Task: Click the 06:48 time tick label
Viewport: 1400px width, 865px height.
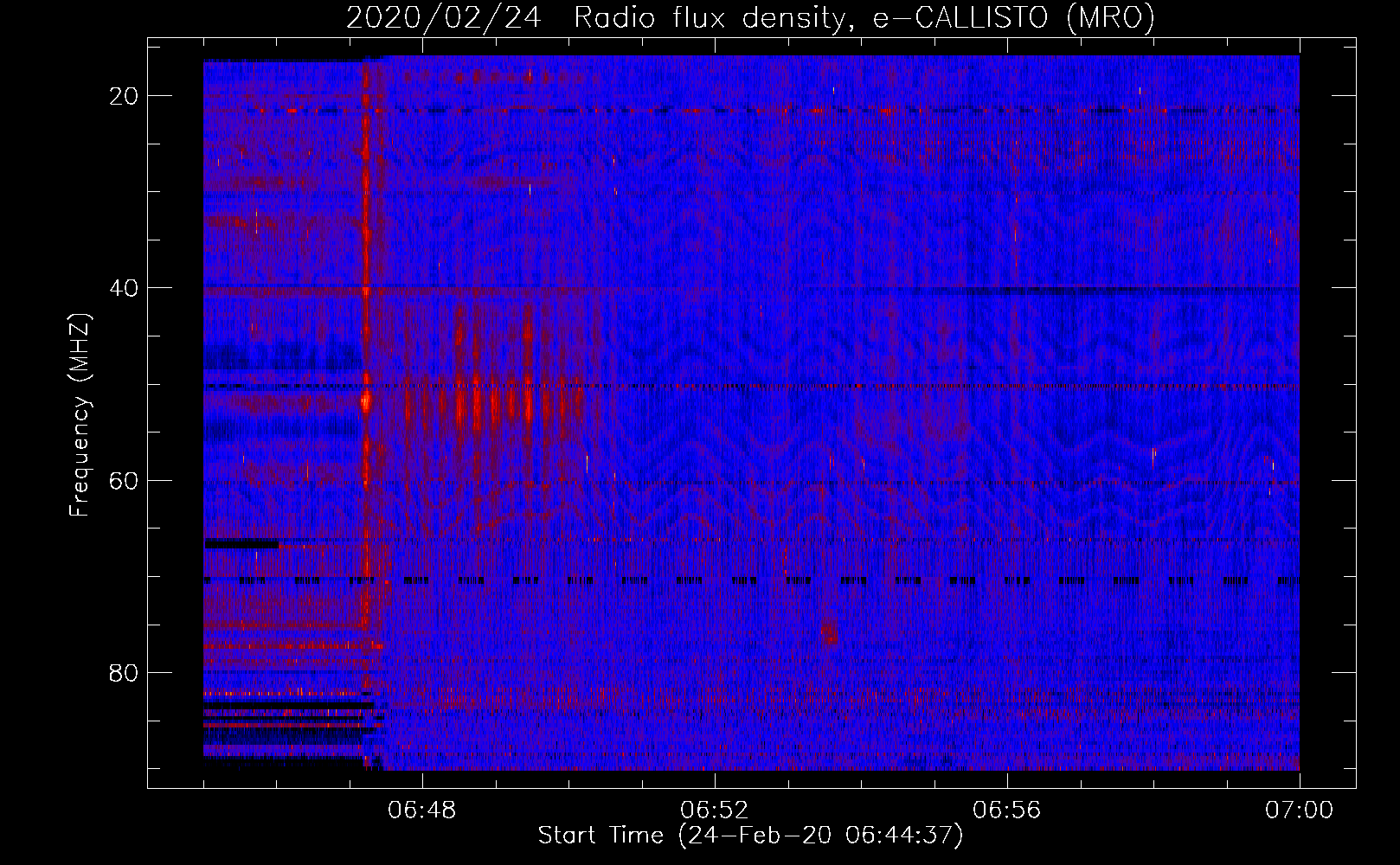Action: [422, 811]
